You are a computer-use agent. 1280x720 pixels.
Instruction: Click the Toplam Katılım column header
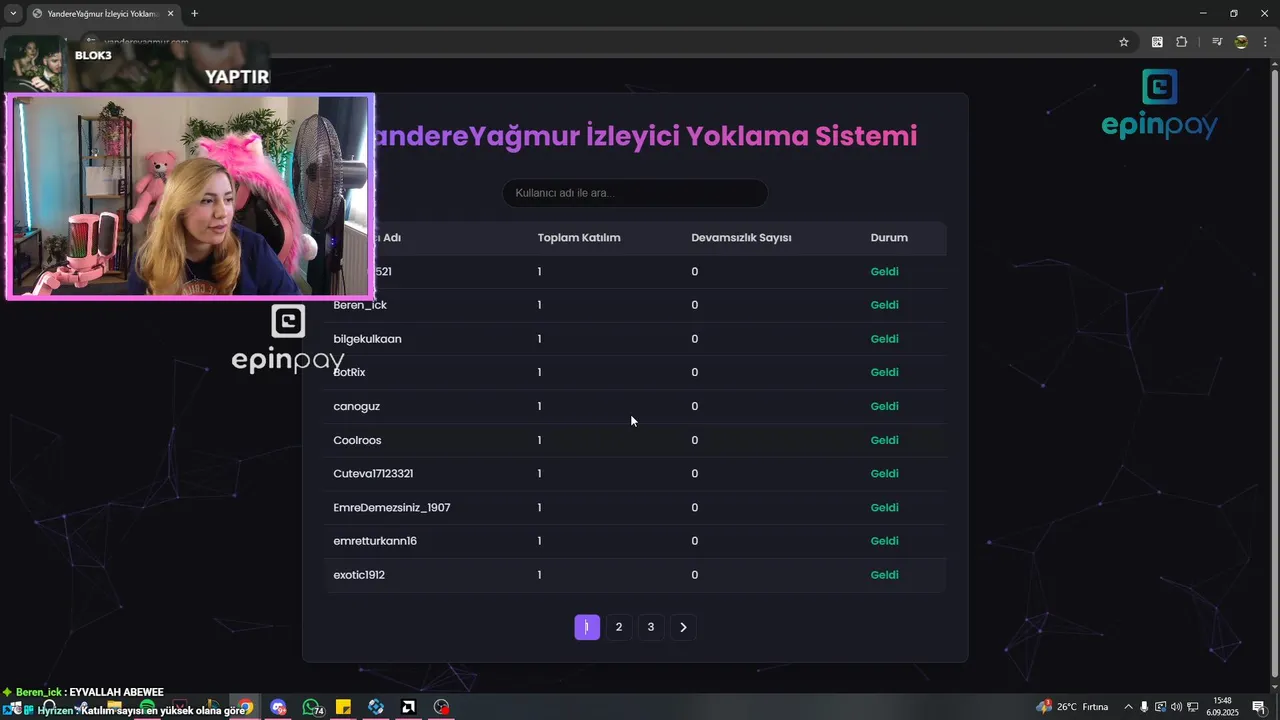[x=579, y=238]
